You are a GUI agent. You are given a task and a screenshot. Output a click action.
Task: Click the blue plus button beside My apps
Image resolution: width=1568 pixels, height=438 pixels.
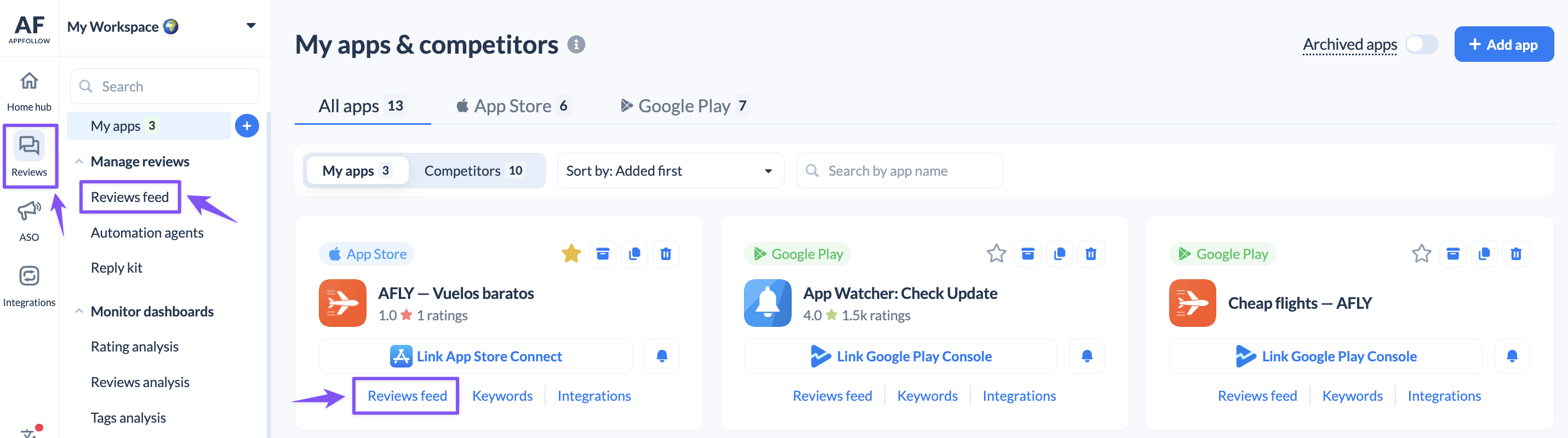[x=247, y=126]
